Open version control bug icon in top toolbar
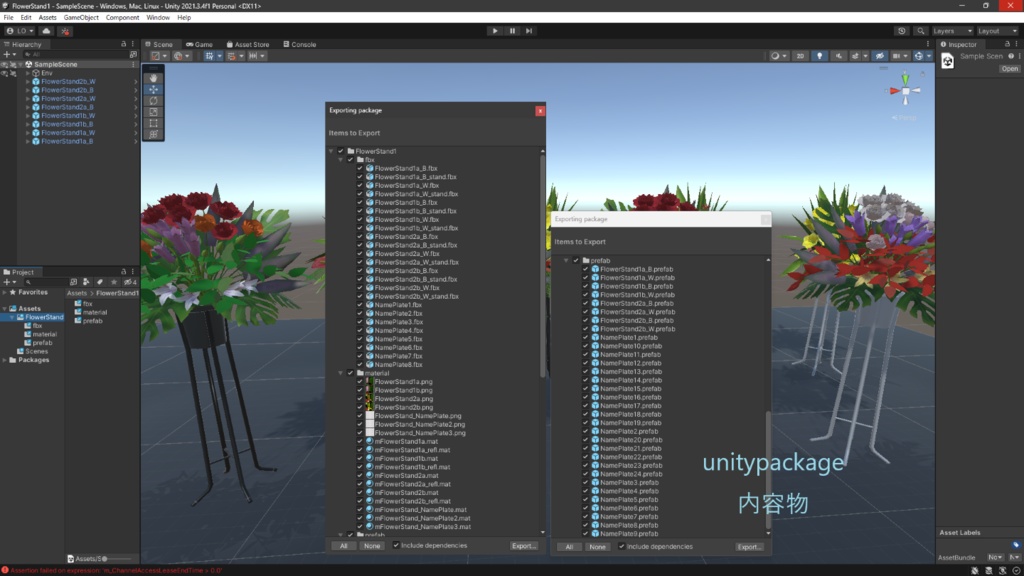 [x=65, y=31]
